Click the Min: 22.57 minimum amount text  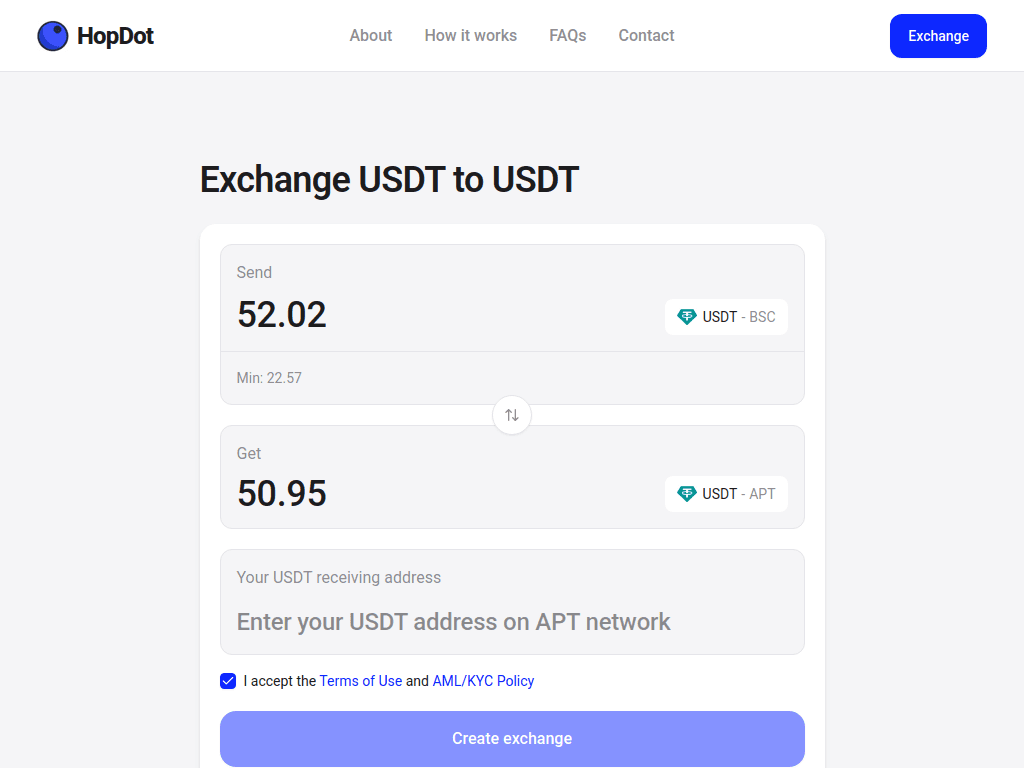click(x=269, y=378)
